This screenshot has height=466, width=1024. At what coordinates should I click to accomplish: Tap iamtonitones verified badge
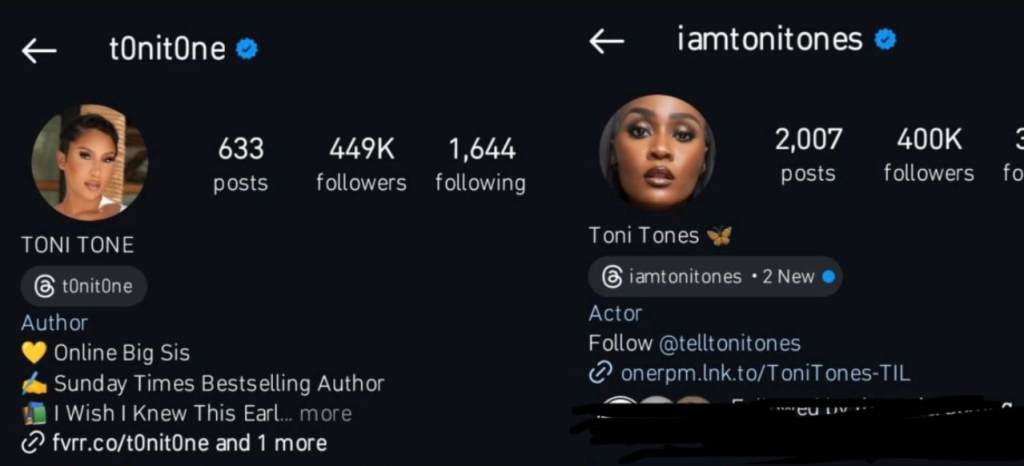pyautogui.click(x=885, y=40)
